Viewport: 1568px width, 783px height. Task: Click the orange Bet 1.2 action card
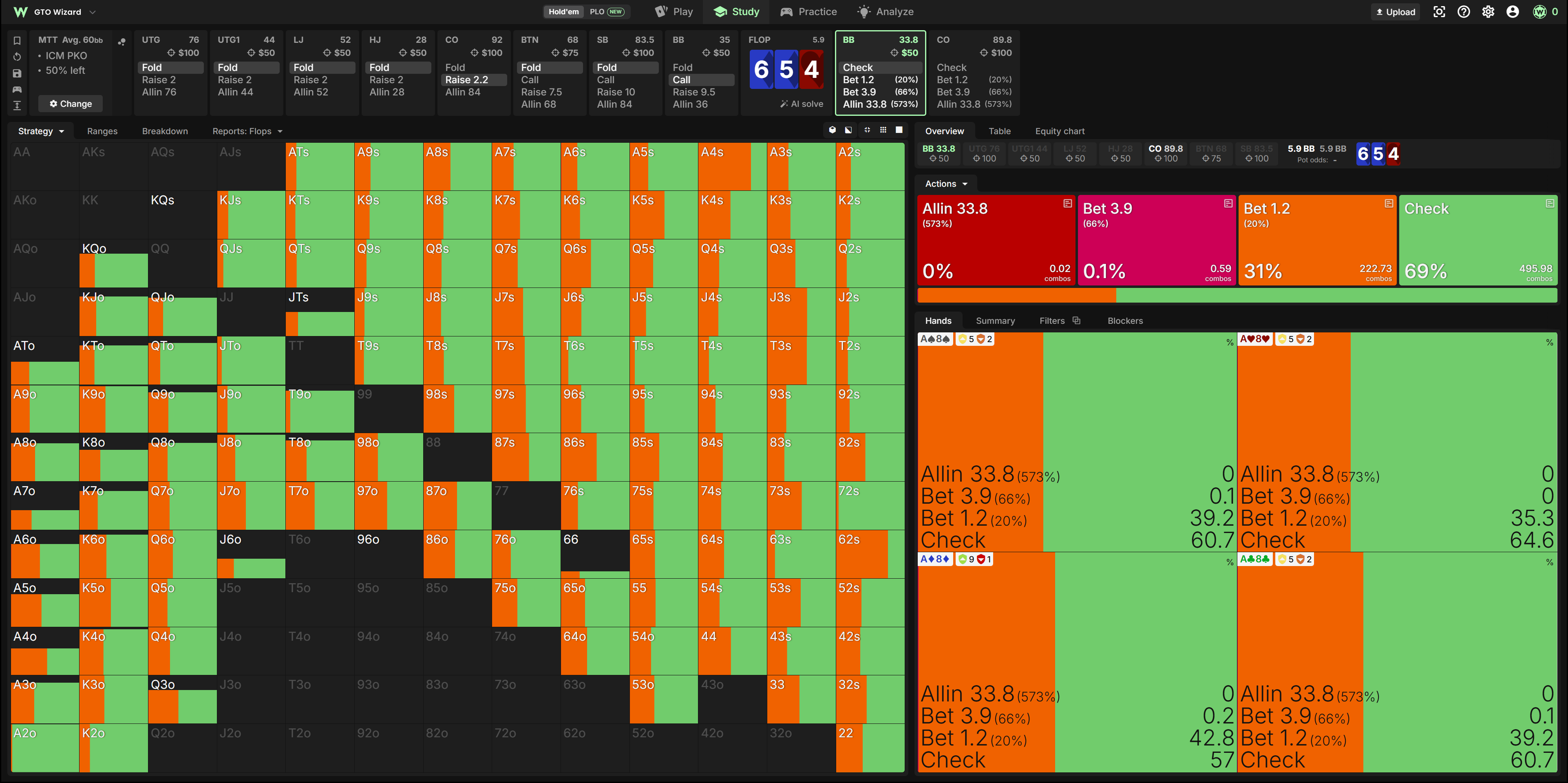(1317, 240)
